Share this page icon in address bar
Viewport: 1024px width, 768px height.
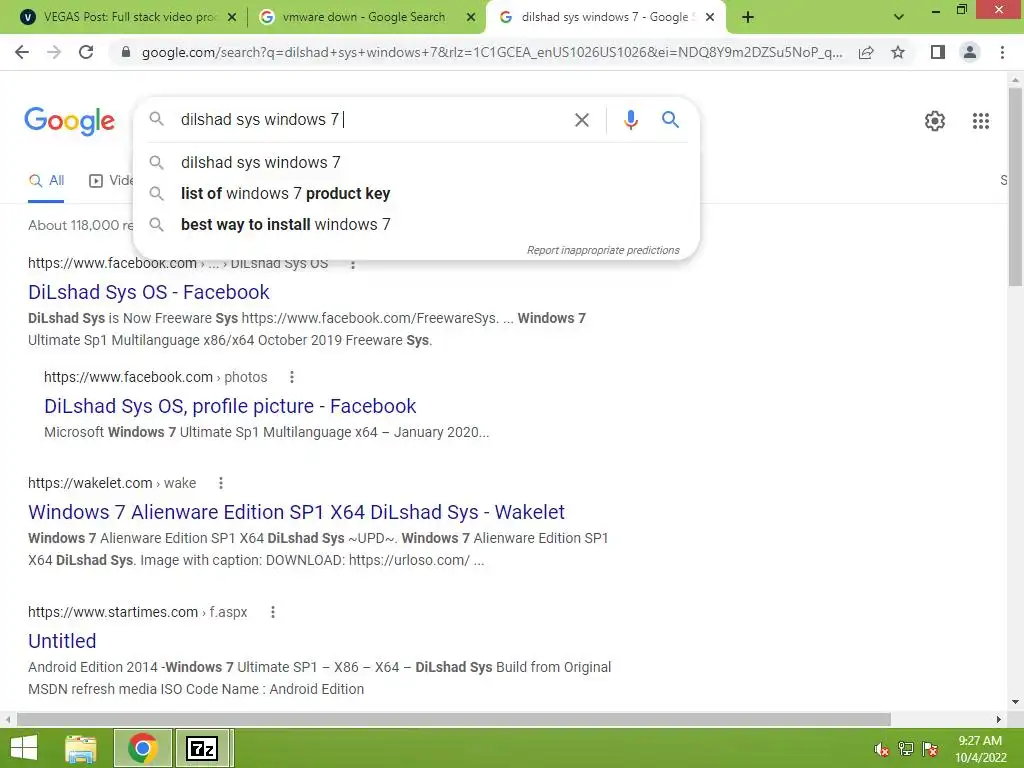pos(866,52)
